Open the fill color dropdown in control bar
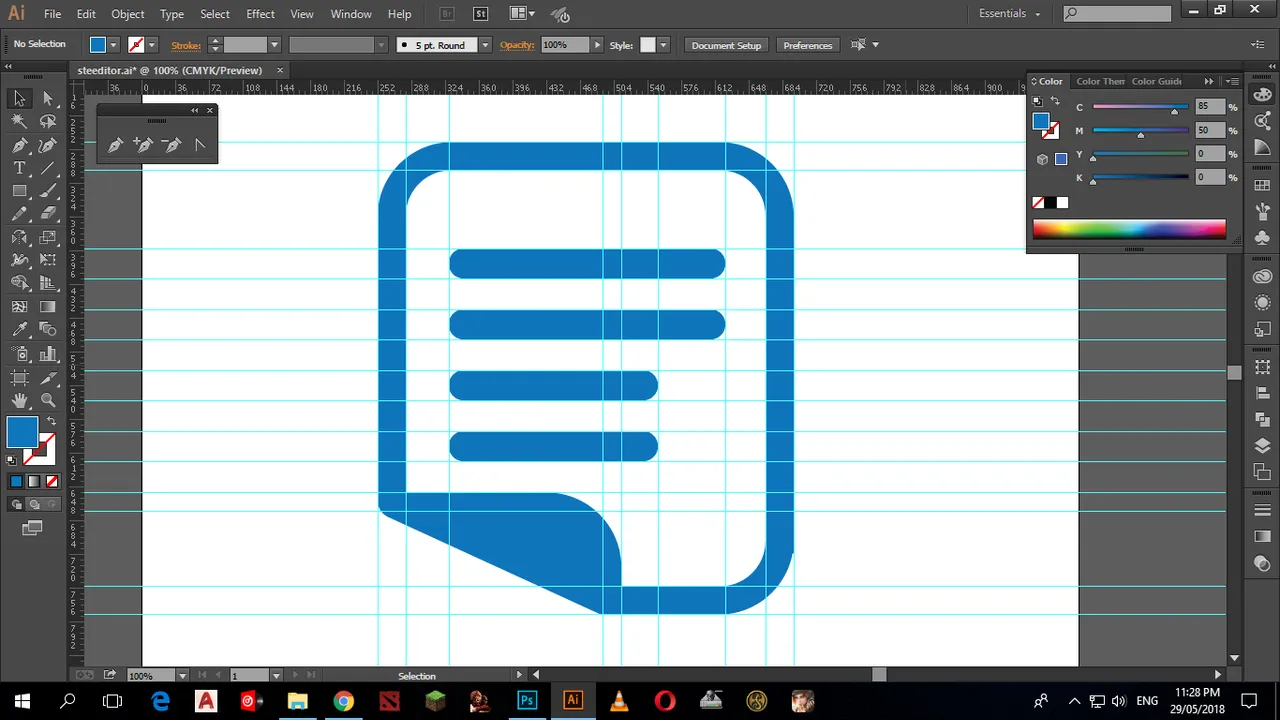Image resolution: width=1280 pixels, height=720 pixels. (x=113, y=45)
